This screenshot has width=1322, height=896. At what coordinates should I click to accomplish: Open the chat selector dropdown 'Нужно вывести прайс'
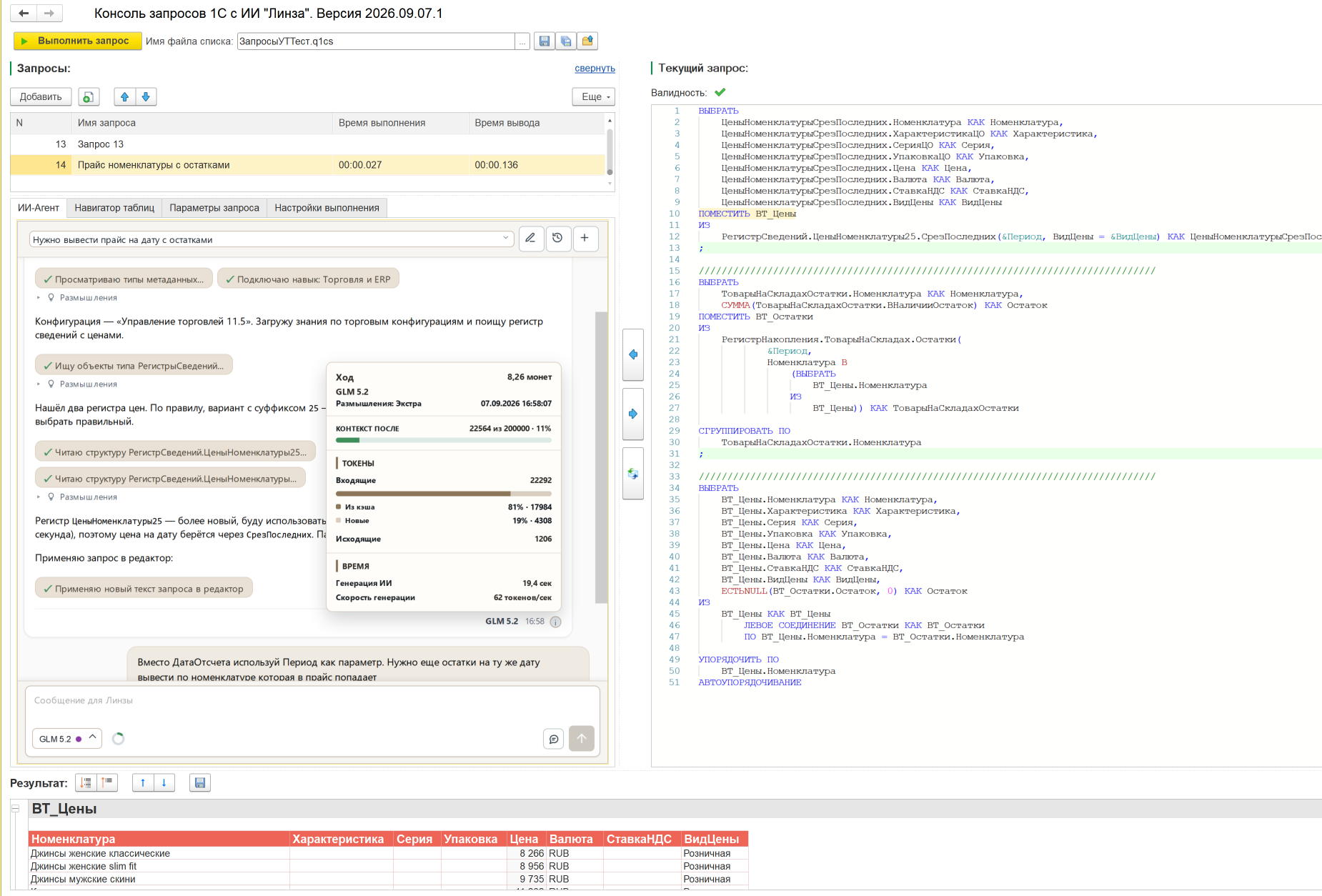coord(272,239)
